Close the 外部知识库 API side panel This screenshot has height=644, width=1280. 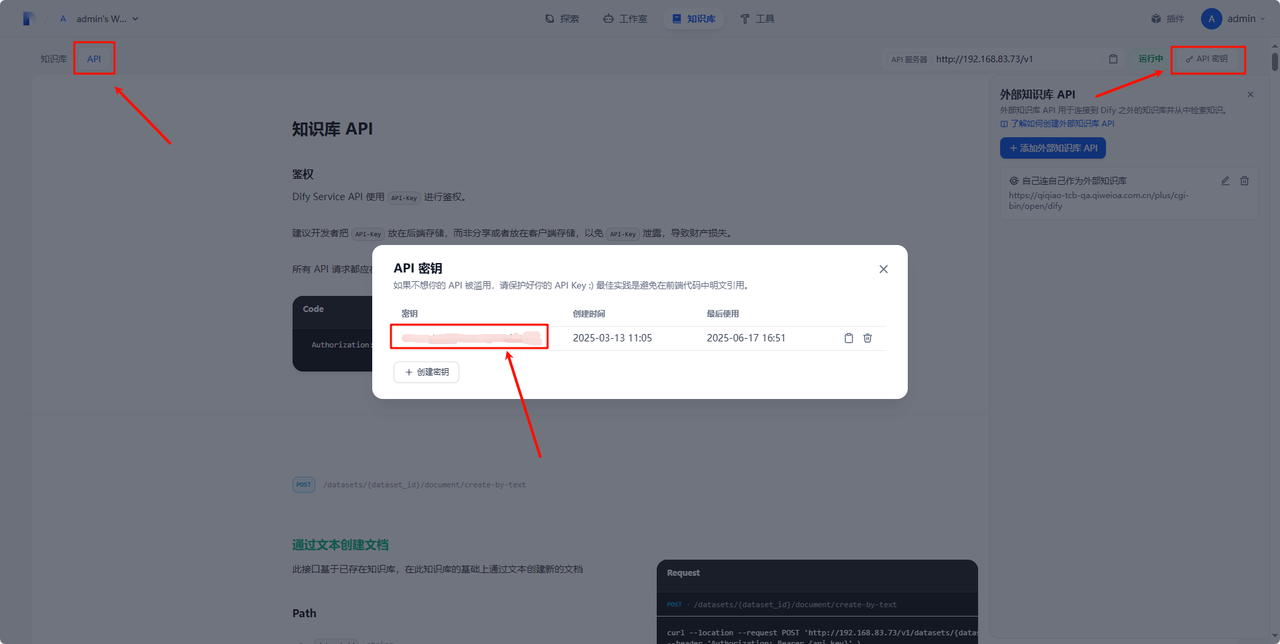point(1250,94)
